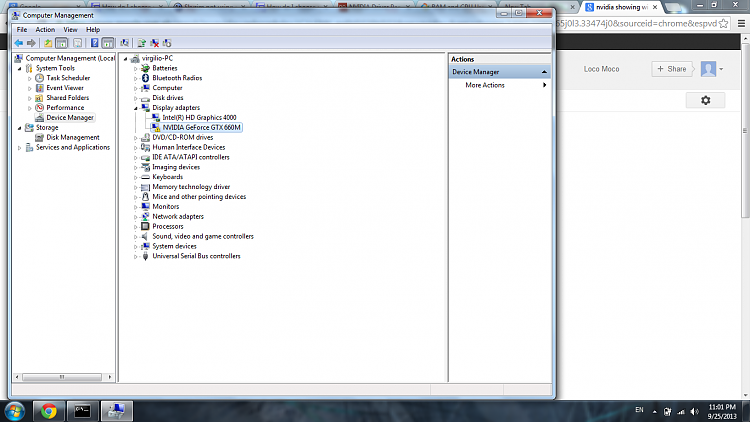Click the Computer category icon

145,88
